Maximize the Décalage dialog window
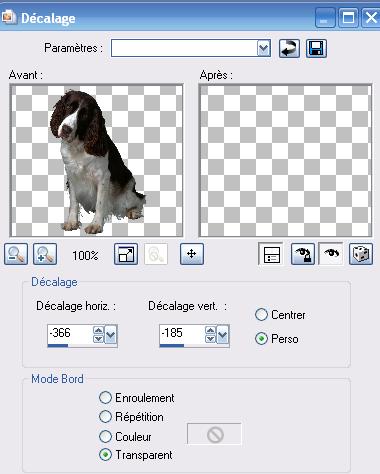This screenshot has height=474, width=380. click(348, 18)
